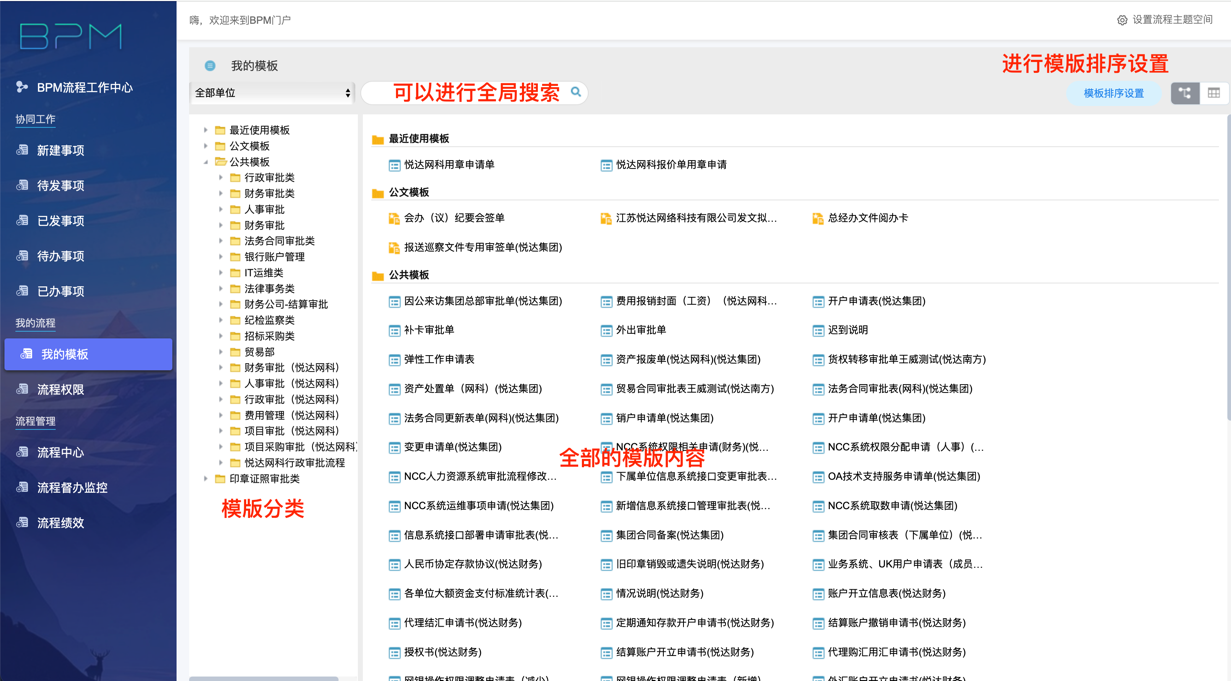Click the 会办（议）纪要会签单 document icon

point(394,218)
